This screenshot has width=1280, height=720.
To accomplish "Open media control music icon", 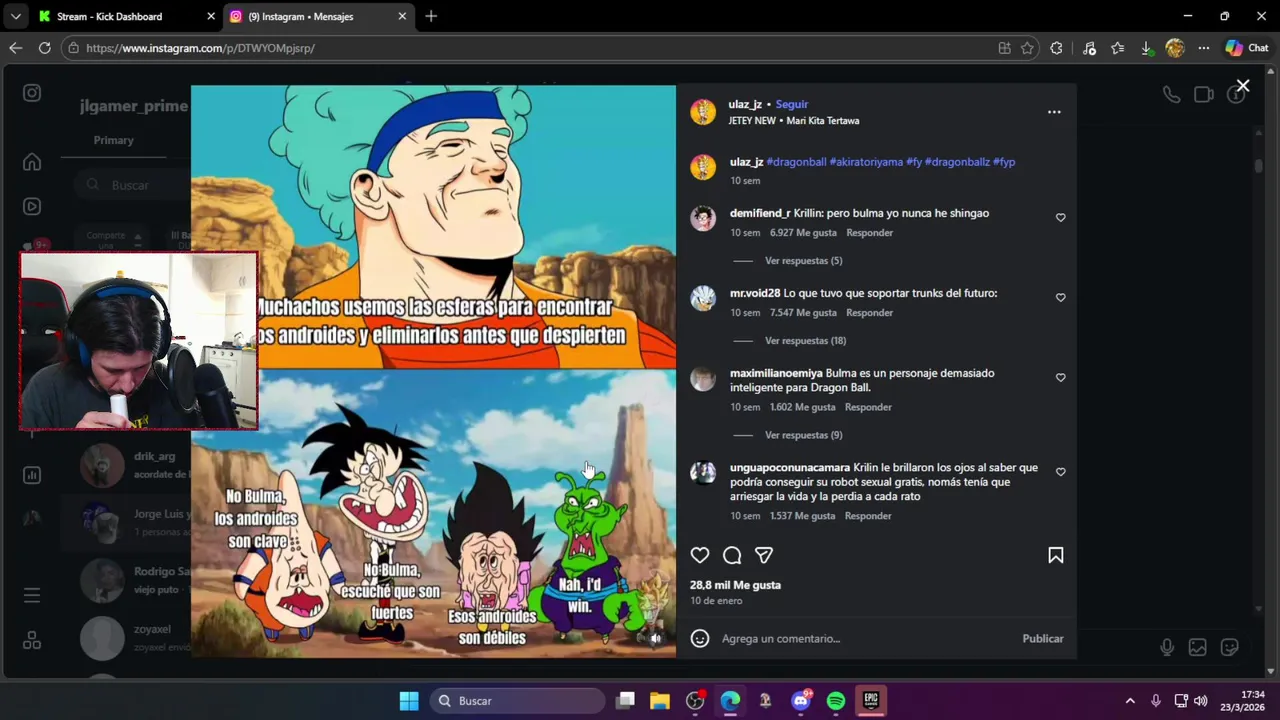I will pyautogui.click(x=1089, y=48).
